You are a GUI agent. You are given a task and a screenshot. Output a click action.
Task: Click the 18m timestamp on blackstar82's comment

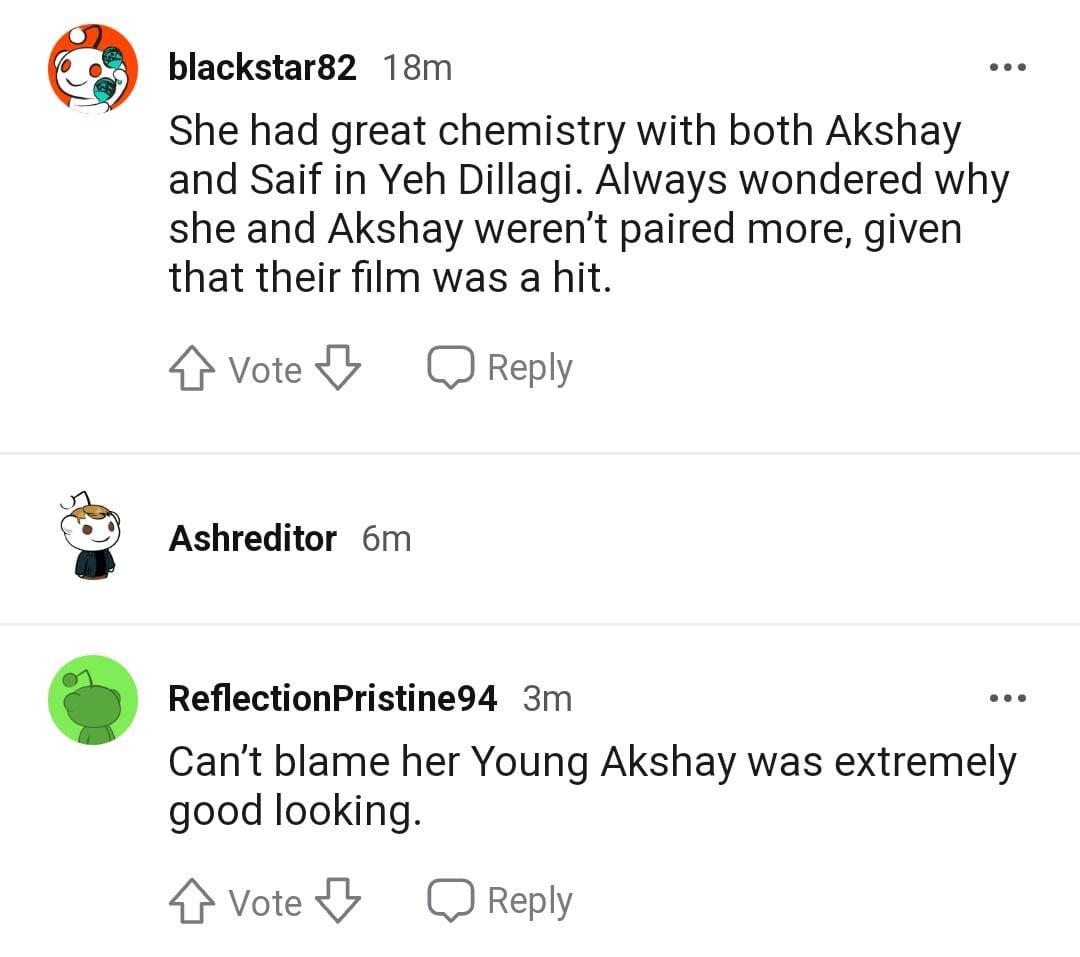point(418,68)
